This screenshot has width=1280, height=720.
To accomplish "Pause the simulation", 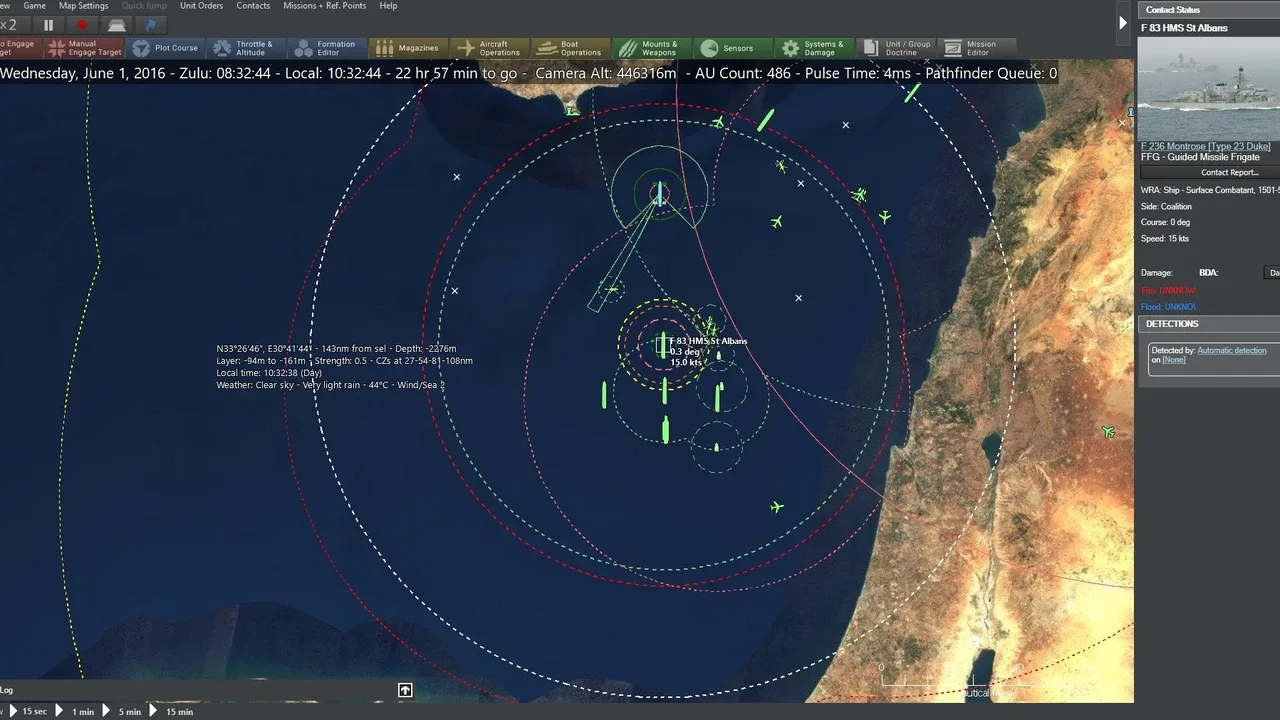I will tap(48, 25).
